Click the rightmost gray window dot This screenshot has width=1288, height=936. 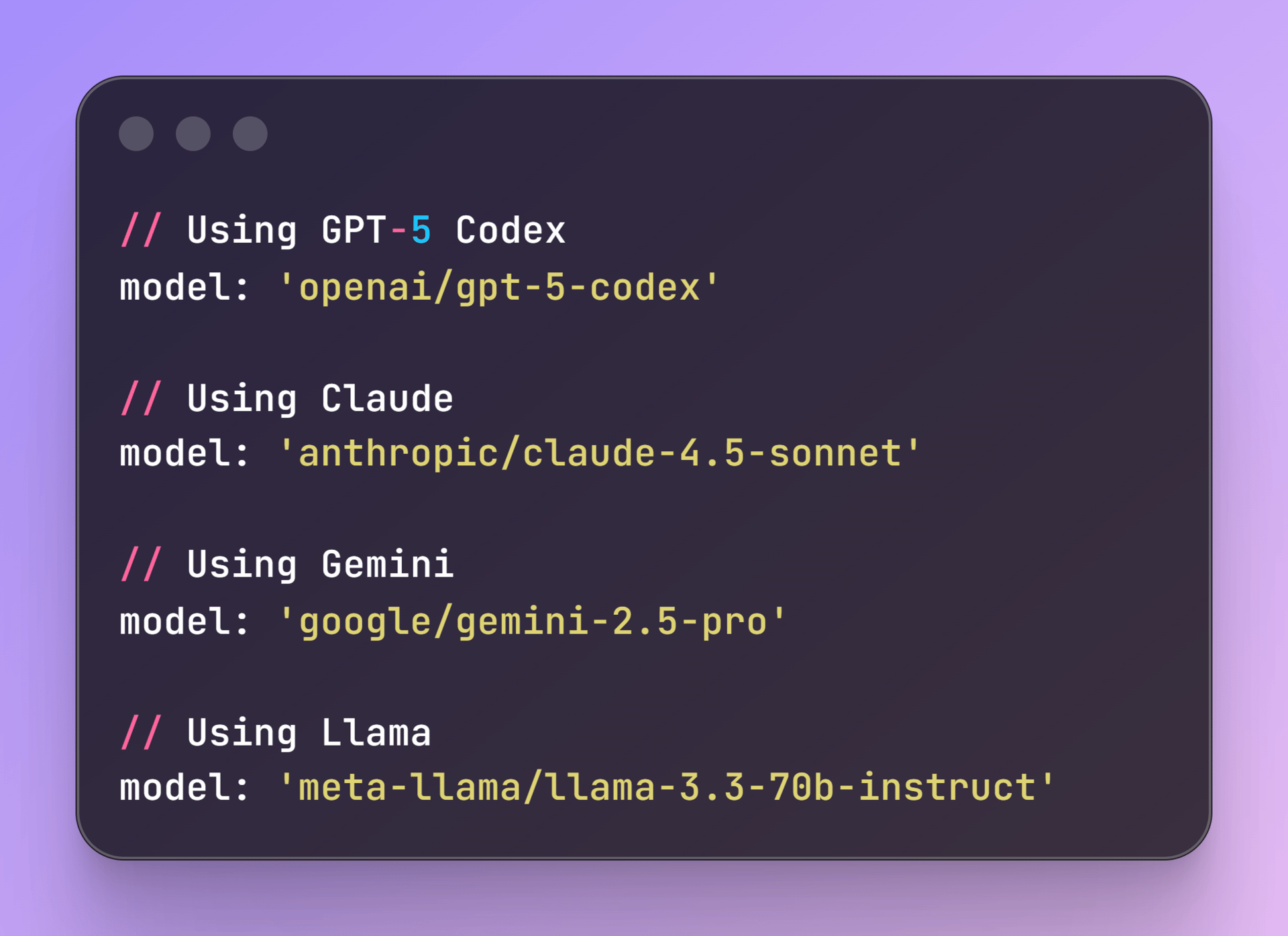click(x=250, y=133)
